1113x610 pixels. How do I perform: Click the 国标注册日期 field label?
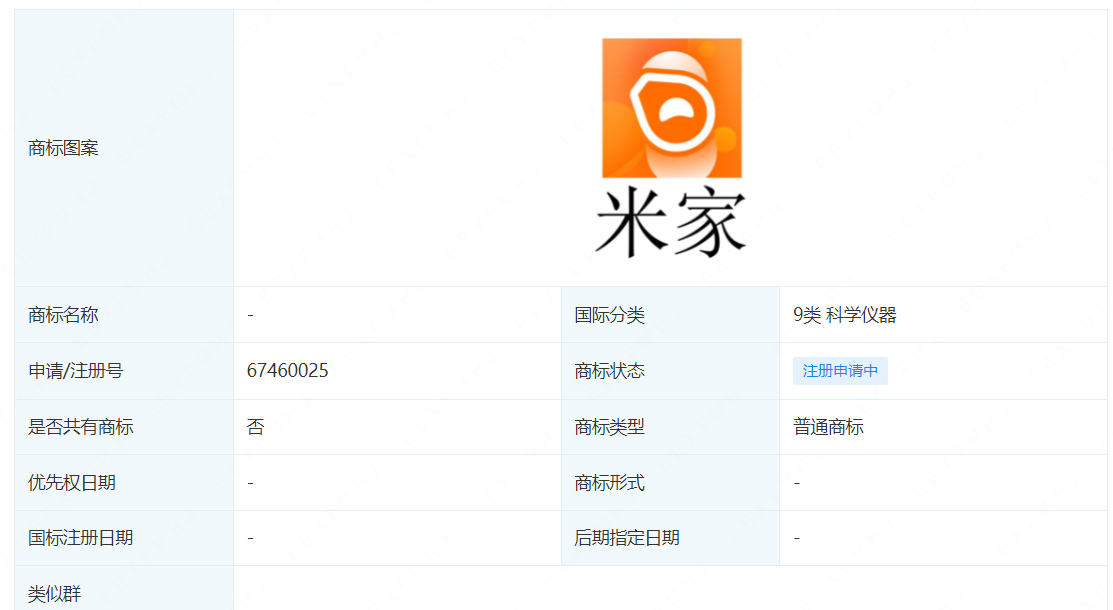(81, 538)
